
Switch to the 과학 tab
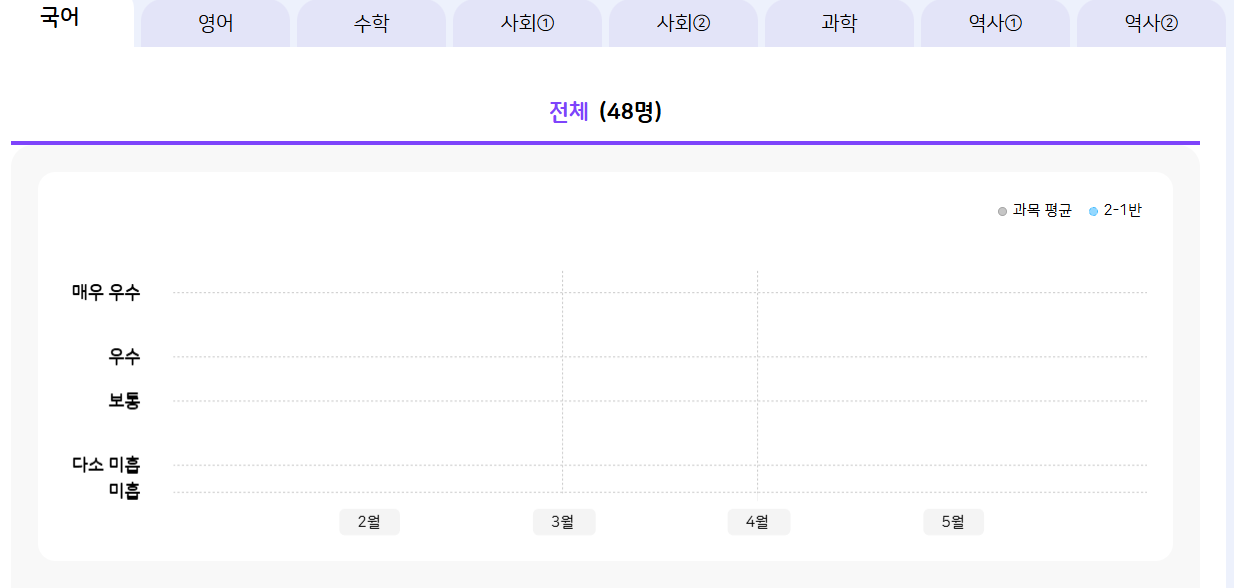tap(839, 24)
